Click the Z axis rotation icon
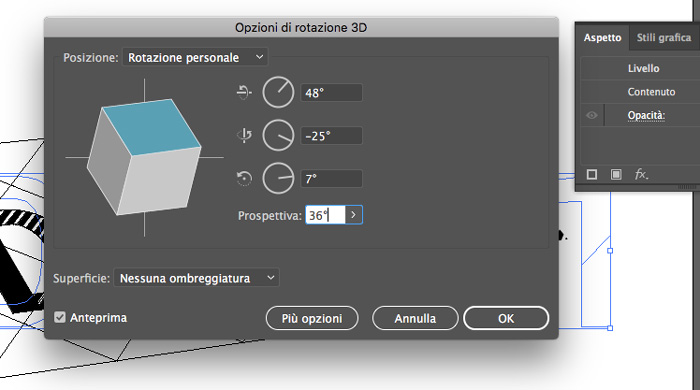The image size is (700, 390). point(244,178)
